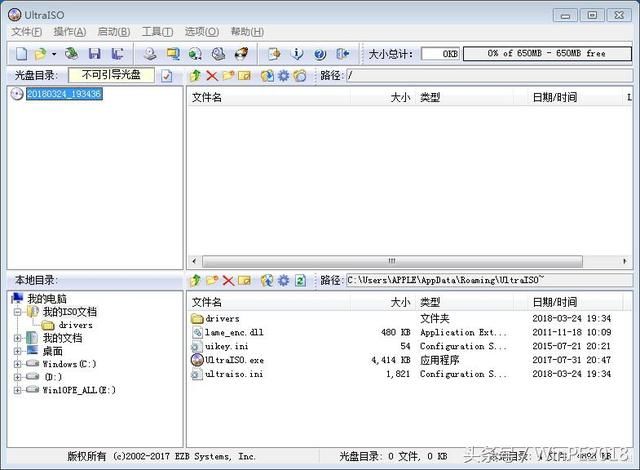640x470 pixels.
Task: Click the grey disc drive icon in the main toolbar
Action: click(218, 54)
